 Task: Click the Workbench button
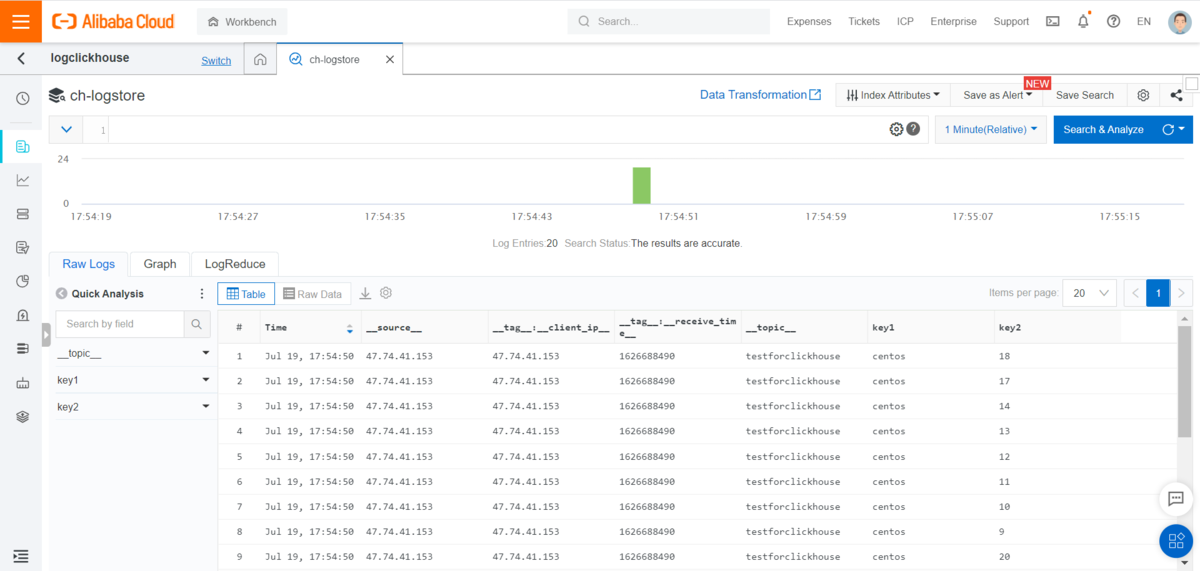242,21
